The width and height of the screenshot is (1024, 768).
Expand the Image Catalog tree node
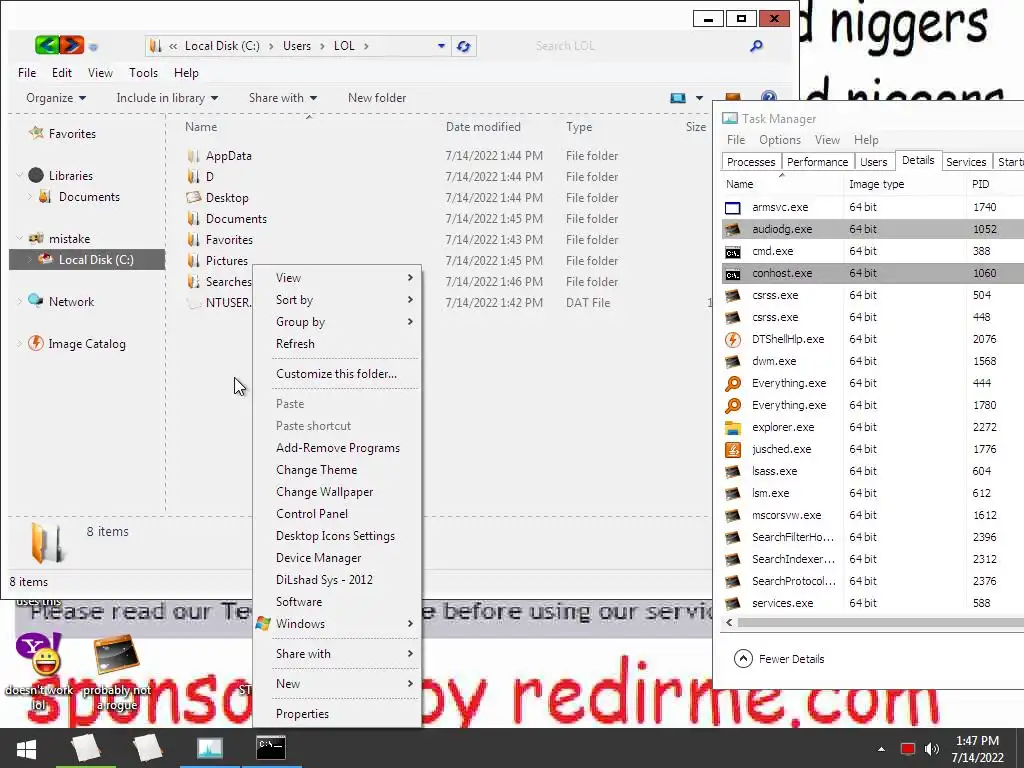(20, 344)
